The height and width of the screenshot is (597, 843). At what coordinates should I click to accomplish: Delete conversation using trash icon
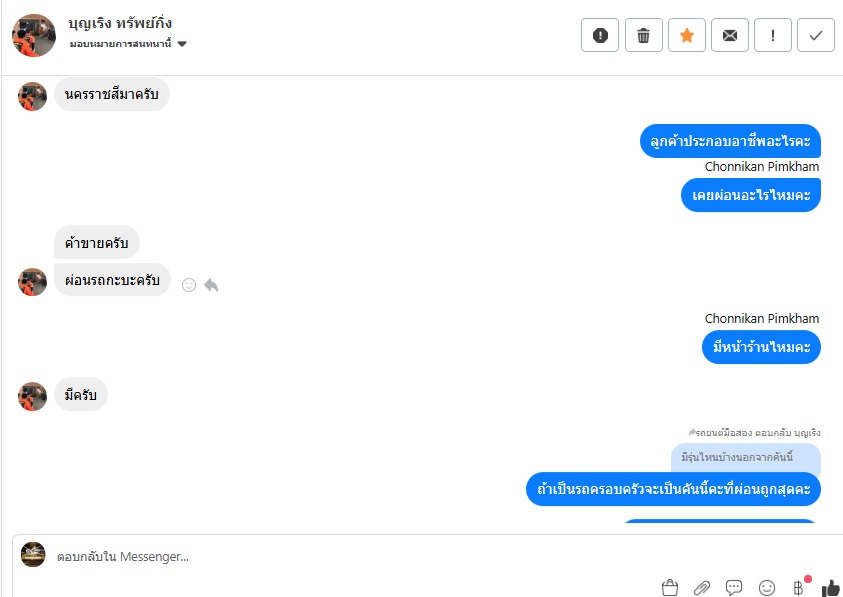pos(644,35)
